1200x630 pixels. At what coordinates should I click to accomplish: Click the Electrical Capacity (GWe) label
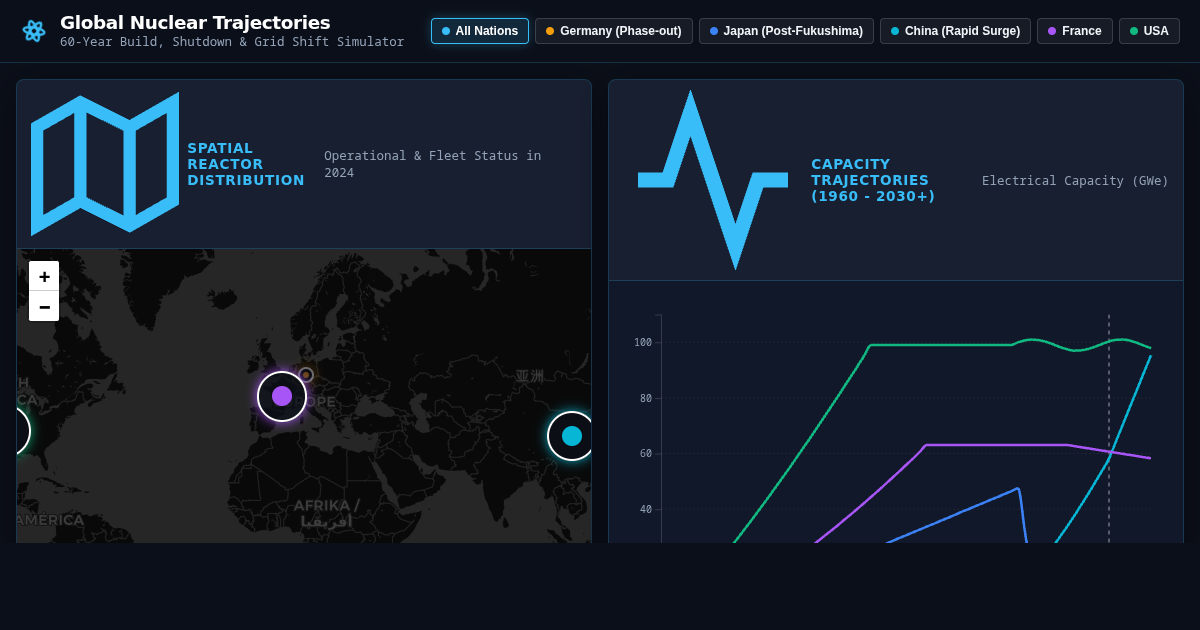(1075, 180)
